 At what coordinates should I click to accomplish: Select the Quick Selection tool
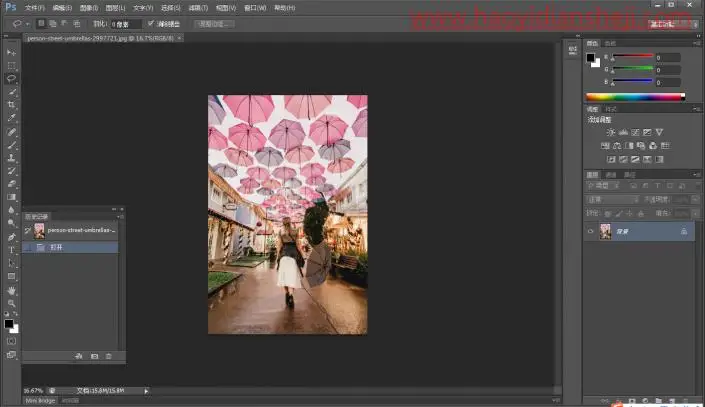pyautogui.click(x=11, y=92)
